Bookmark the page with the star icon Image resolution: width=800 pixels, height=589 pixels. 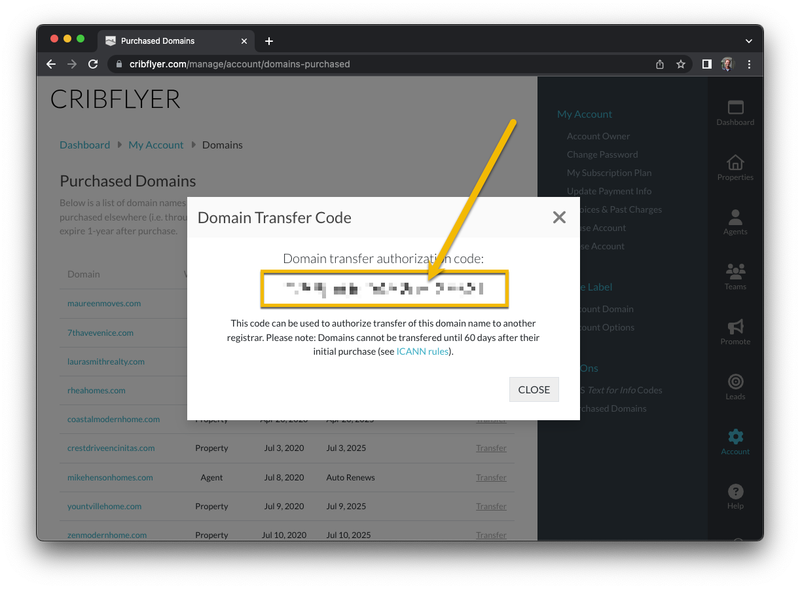[x=681, y=64]
